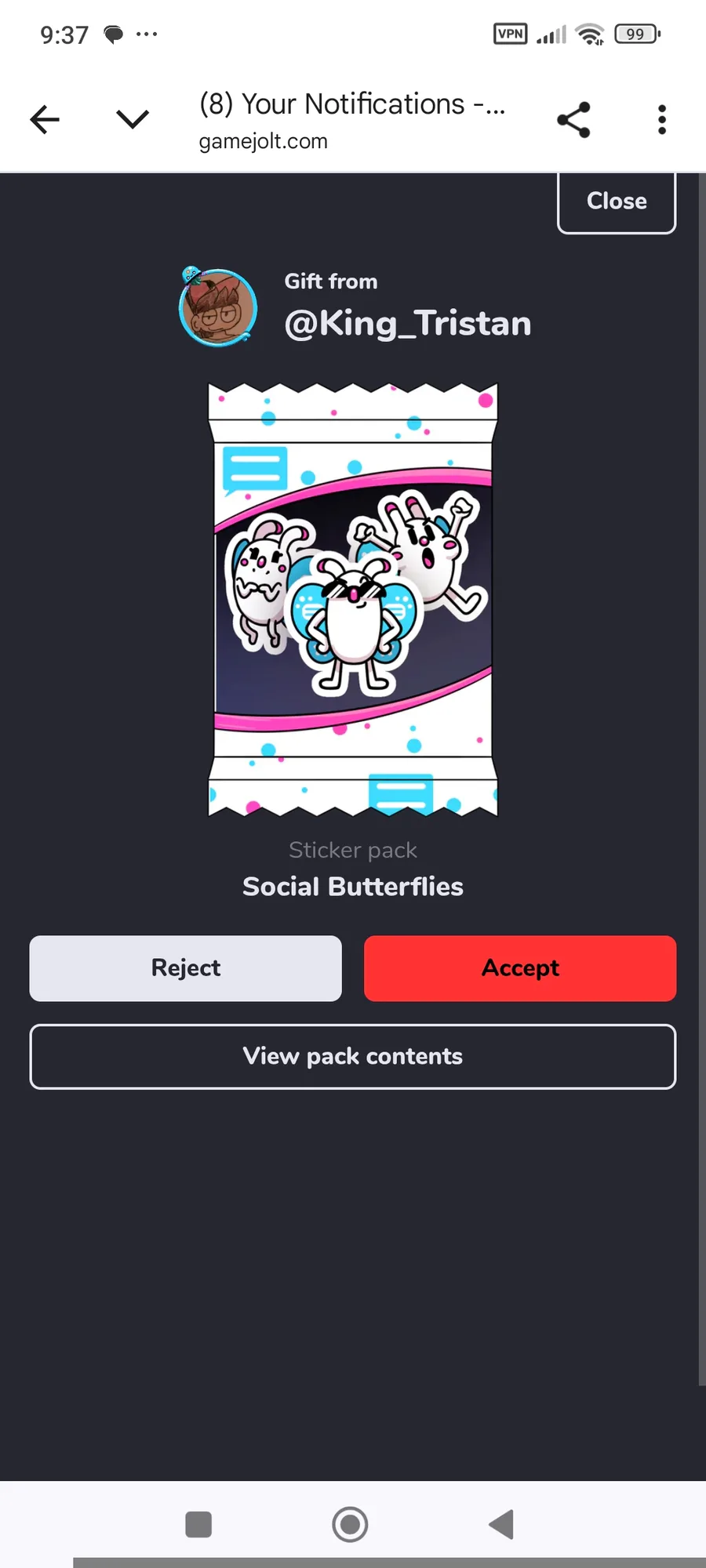Screen dimensions: 706x1568
Task: Tap the browser back arrow
Action: tap(45, 120)
